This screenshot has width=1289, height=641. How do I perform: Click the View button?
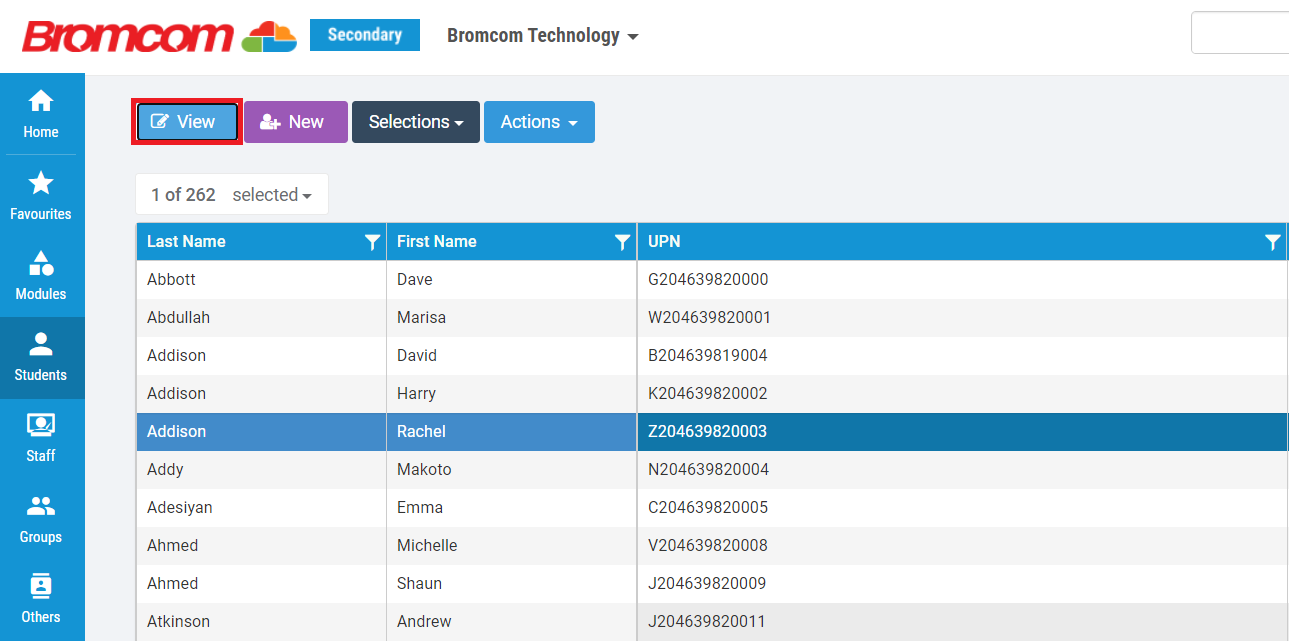point(187,122)
